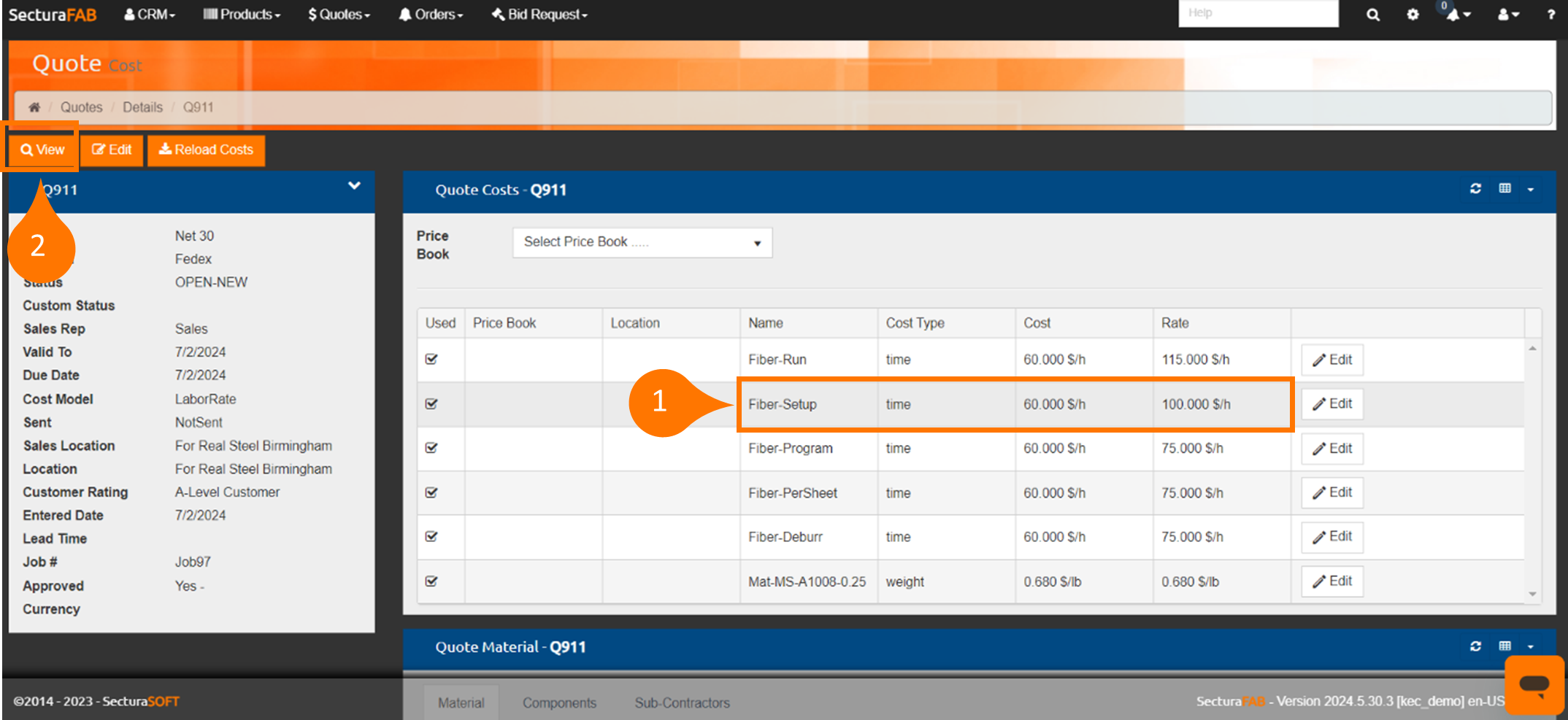Uncheck the Used box for Fiber-Run
This screenshot has height=720, width=1568.
click(x=431, y=359)
